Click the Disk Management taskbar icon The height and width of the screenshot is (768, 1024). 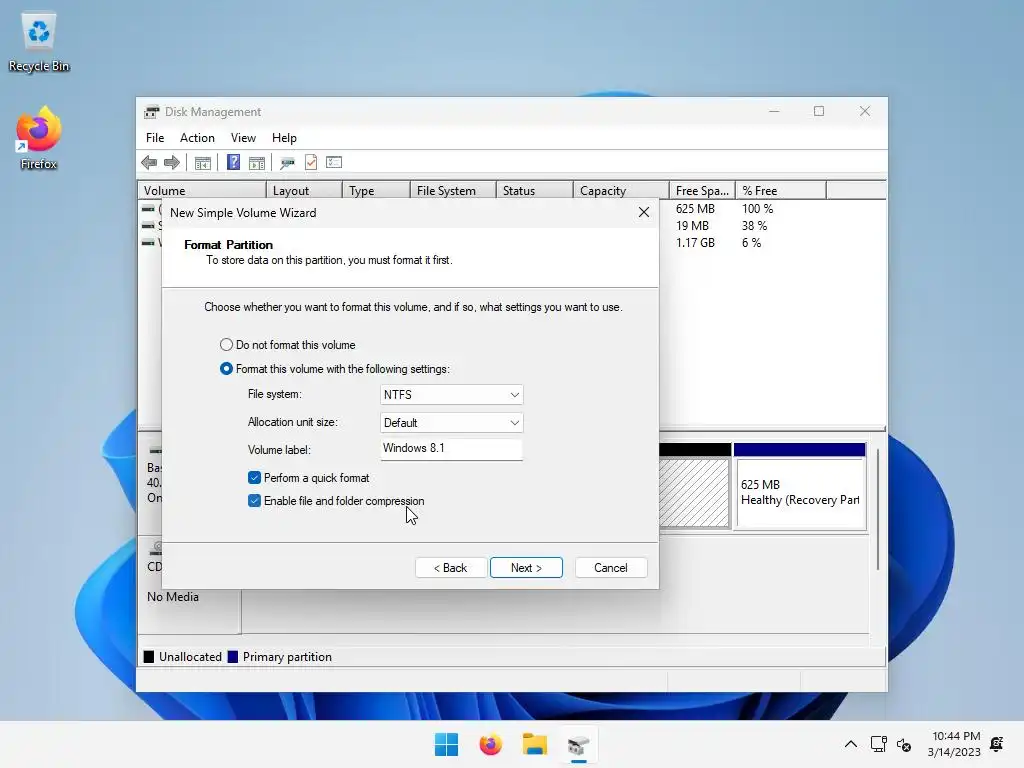point(578,744)
